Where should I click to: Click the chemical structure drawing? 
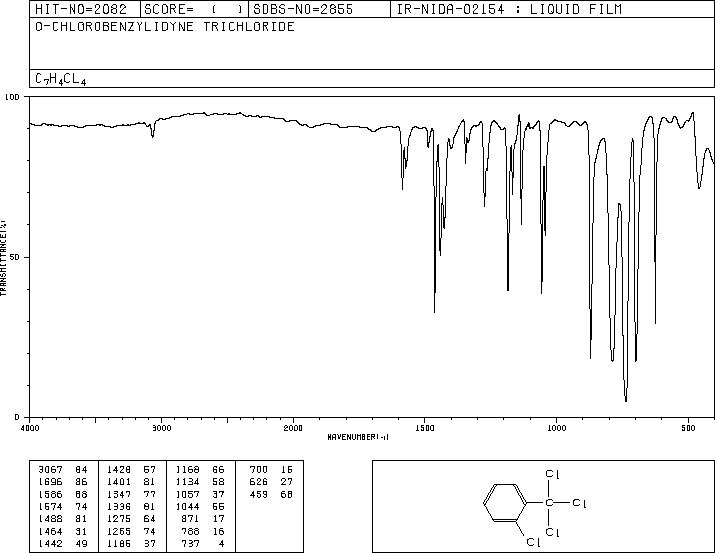[535, 507]
